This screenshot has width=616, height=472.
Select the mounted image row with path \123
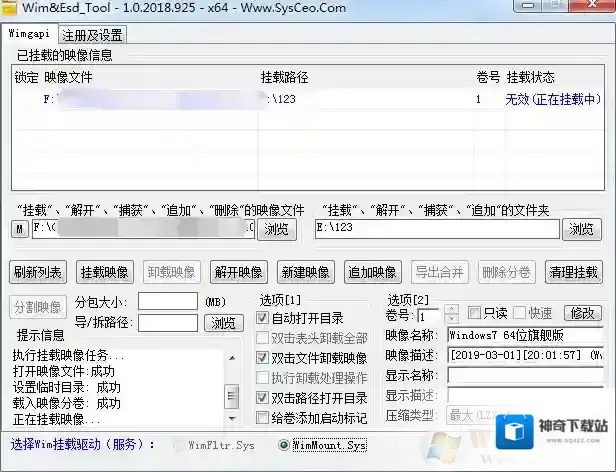click(300, 100)
